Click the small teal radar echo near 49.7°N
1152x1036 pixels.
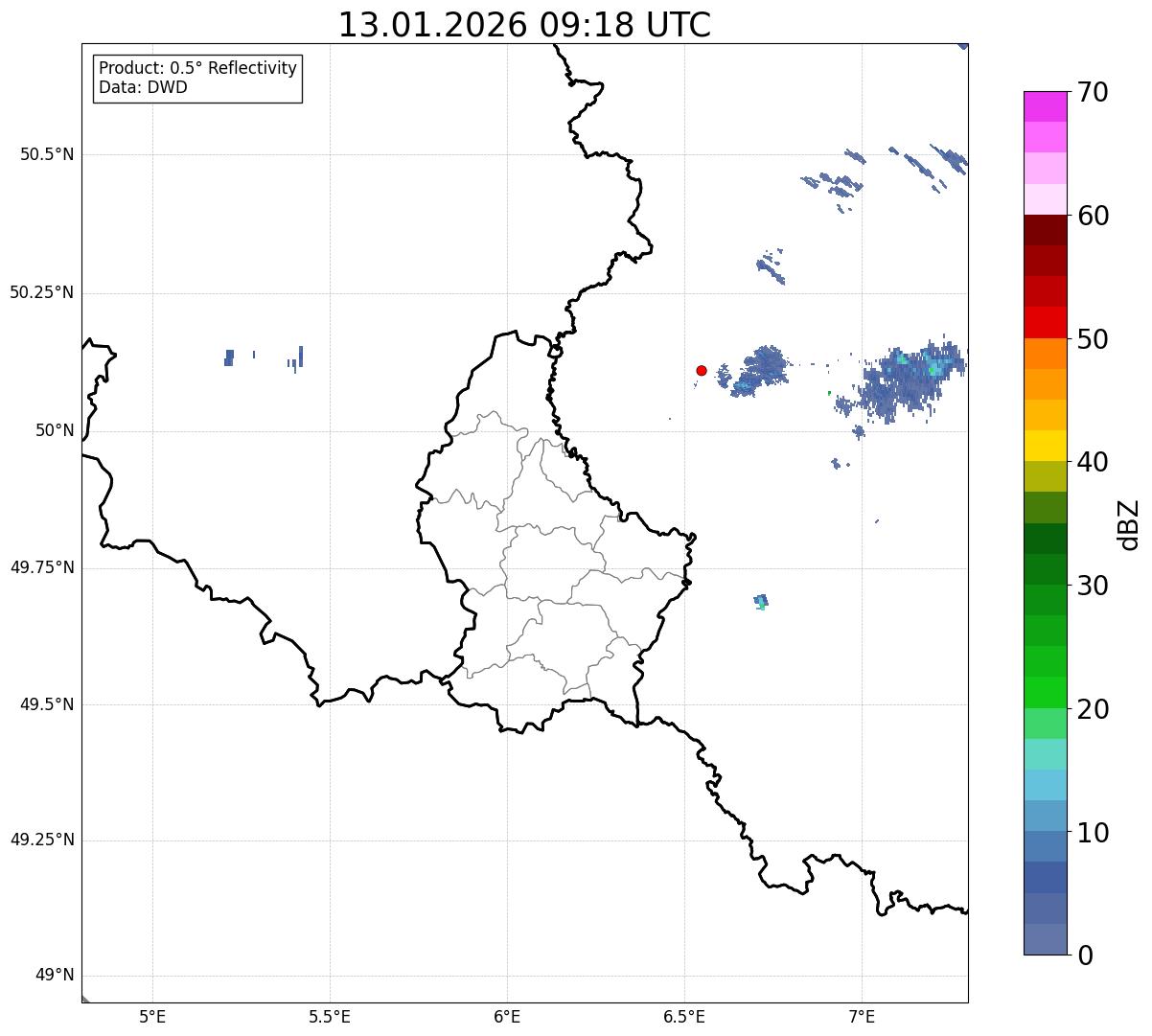761,602
